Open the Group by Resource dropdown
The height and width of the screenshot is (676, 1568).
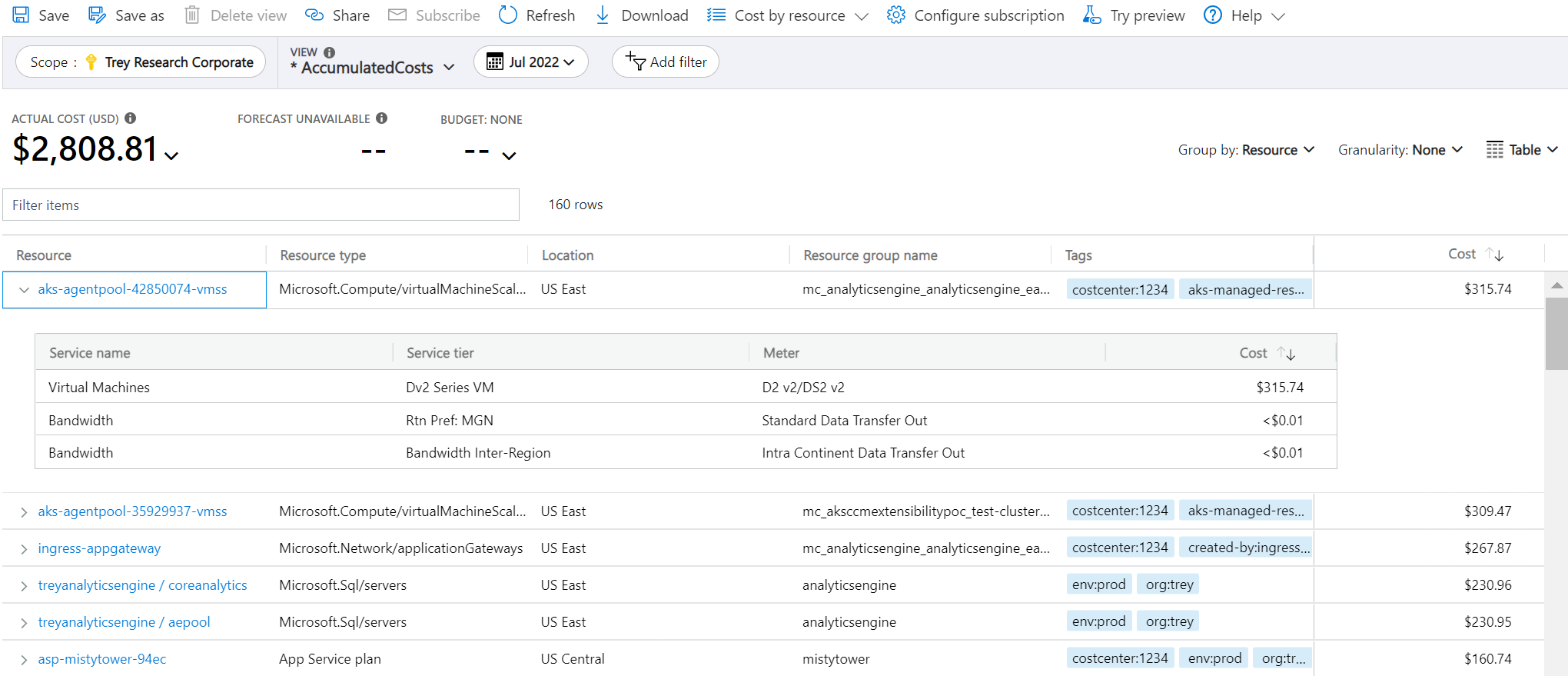pyautogui.click(x=1246, y=150)
